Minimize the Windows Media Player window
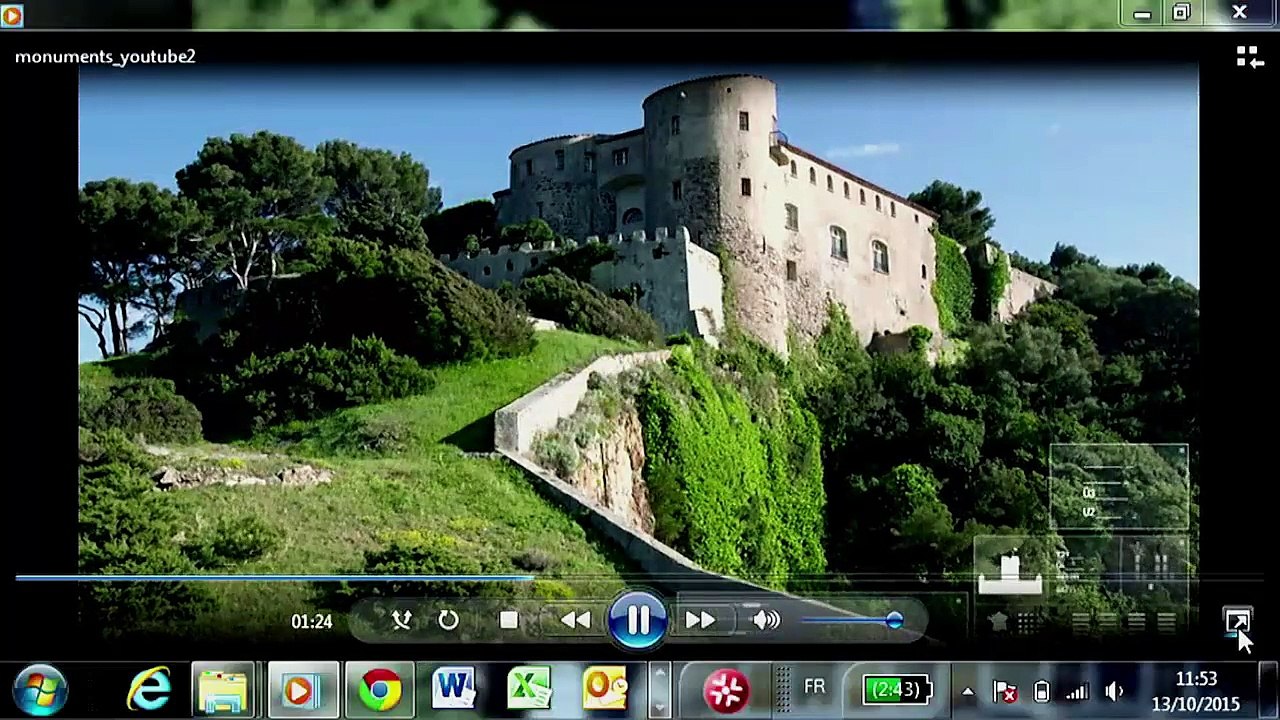The height and width of the screenshot is (720, 1280). tap(1142, 14)
